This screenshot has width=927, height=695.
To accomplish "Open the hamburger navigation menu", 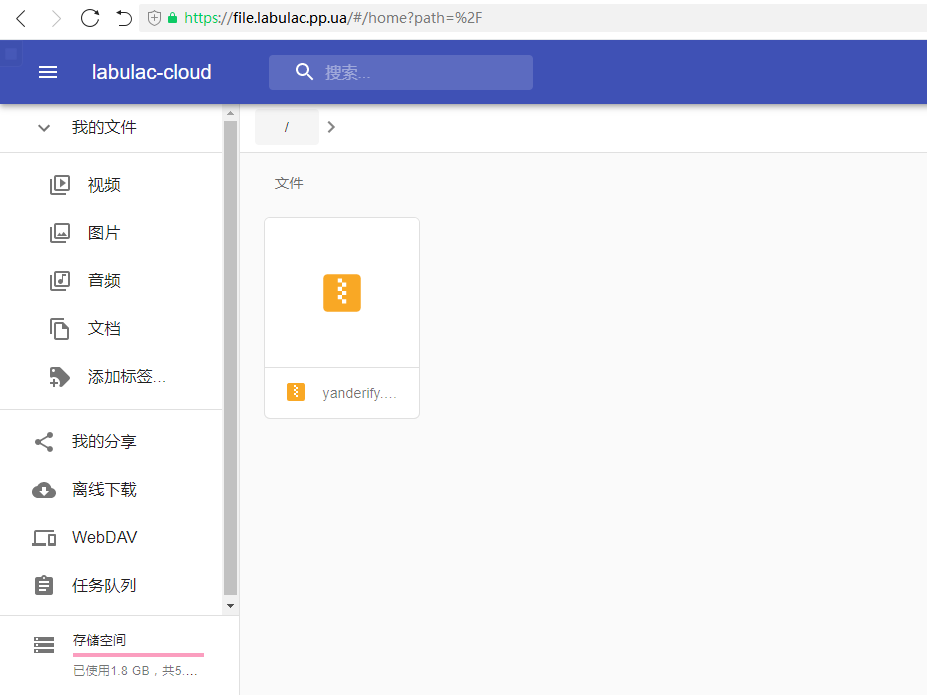I will click(48, 72).
